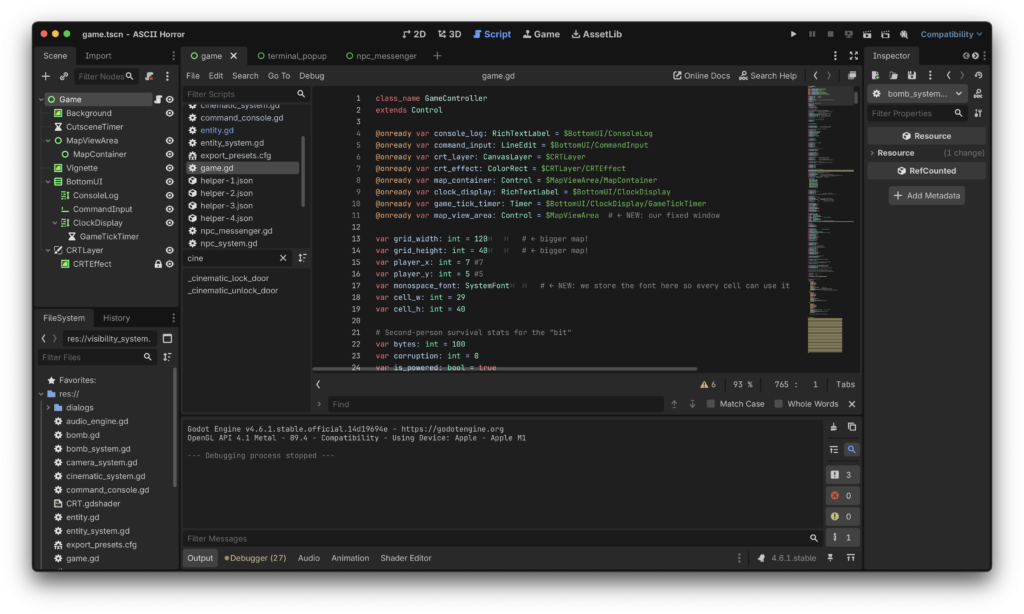Open the Debug menu in the script editor
This screenshot has height=614, width=1024.
click(311, 76)
